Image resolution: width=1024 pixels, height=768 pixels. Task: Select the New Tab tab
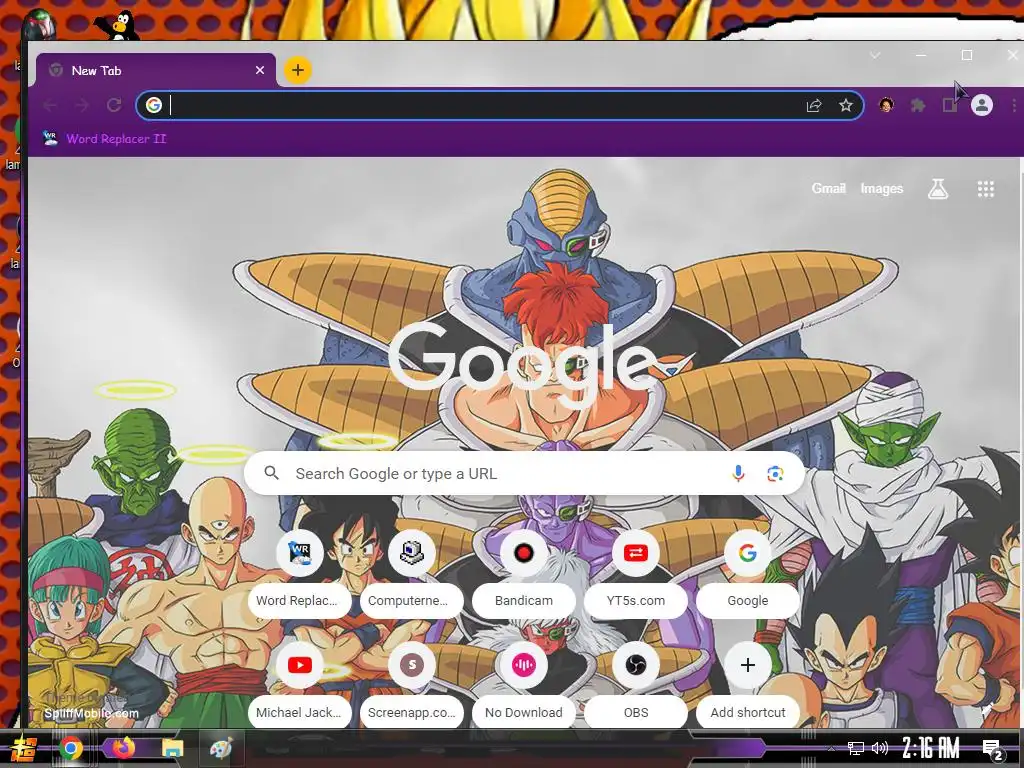[156, 70]
